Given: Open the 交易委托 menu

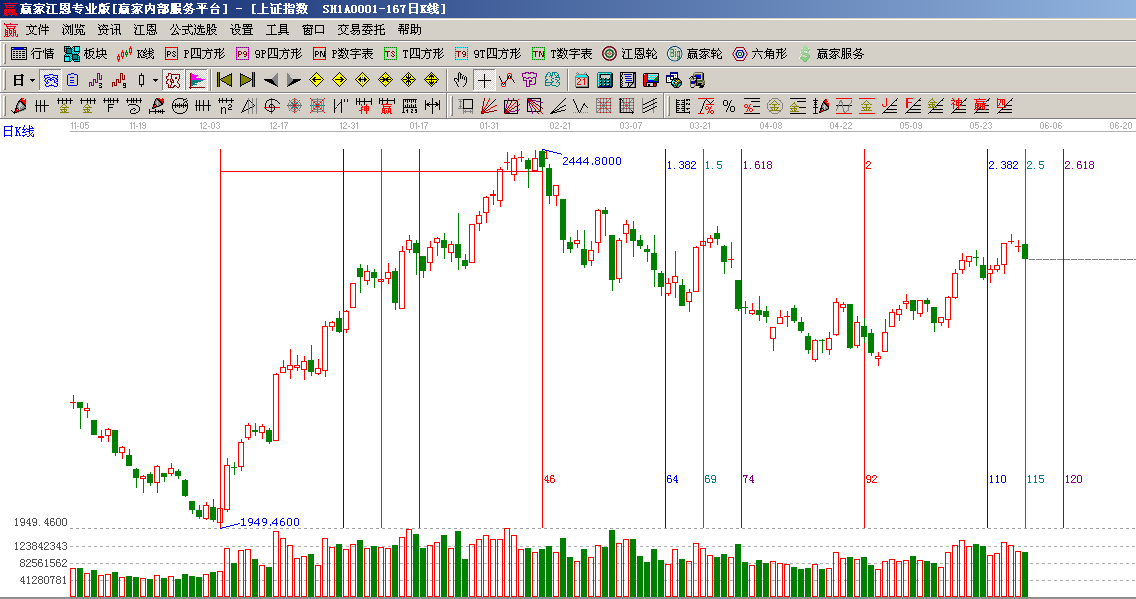Looking at the screenshot, I should pyautogui.click(x=361, y=30).
